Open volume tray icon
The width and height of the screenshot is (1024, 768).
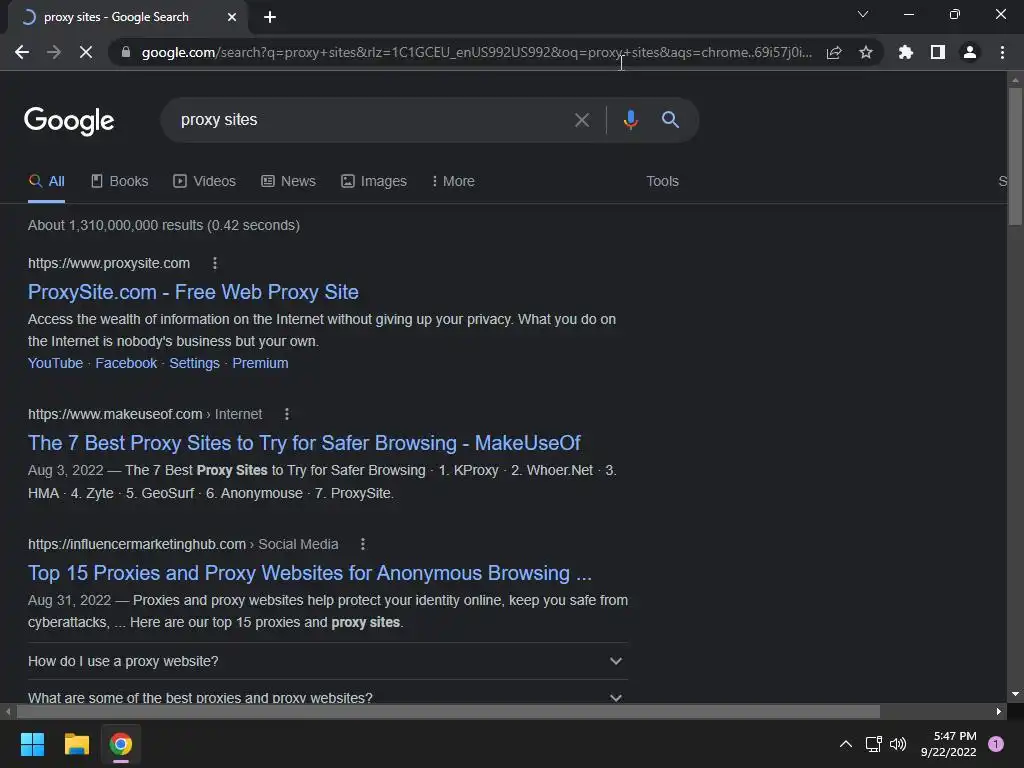[x=898, y=744]
